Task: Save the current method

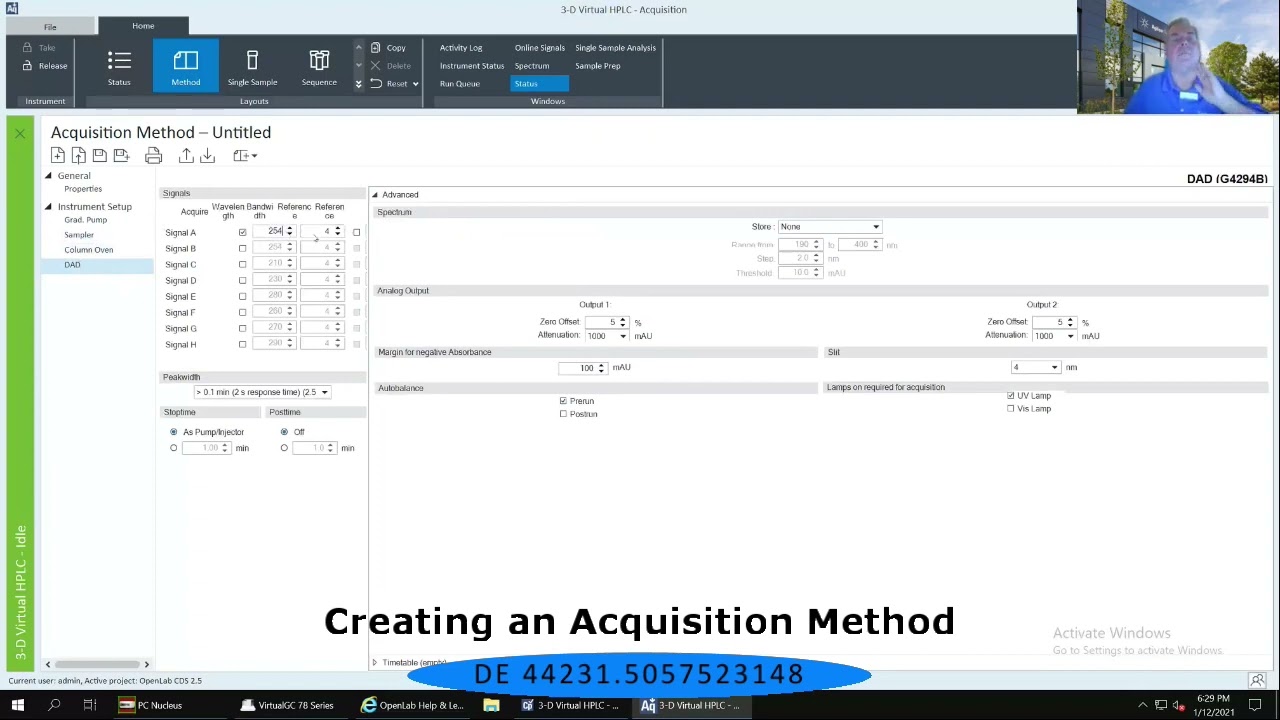Action: 99,156
